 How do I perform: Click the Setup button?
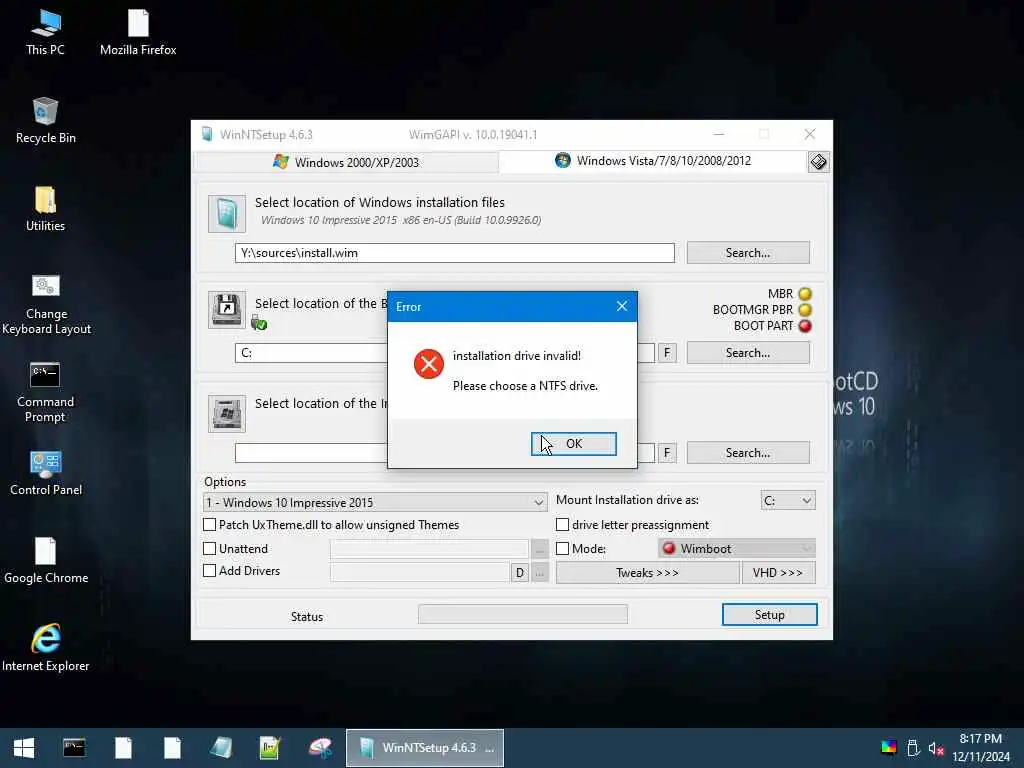769,615
